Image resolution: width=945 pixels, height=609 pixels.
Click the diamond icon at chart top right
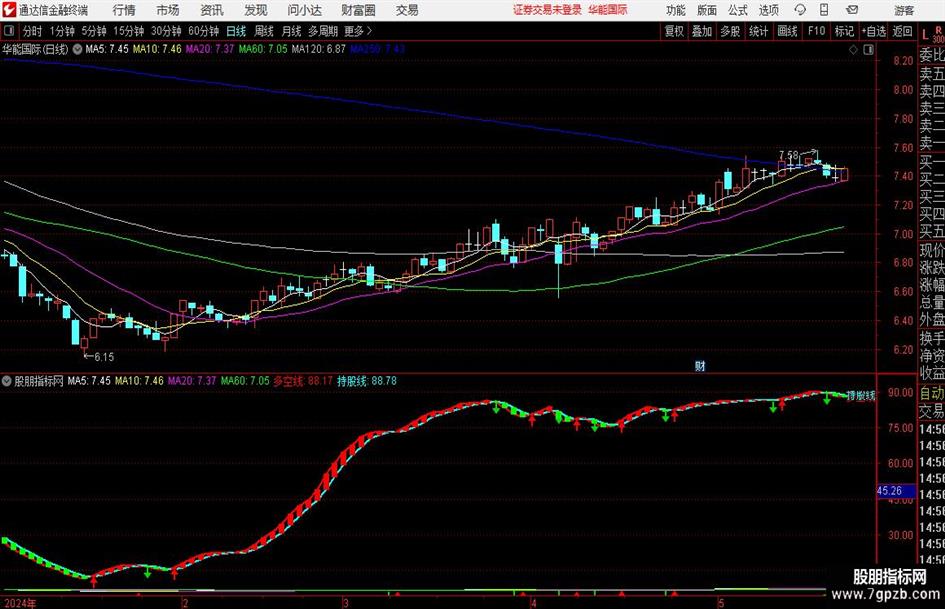pyautogui.click(x=853, y=50)
